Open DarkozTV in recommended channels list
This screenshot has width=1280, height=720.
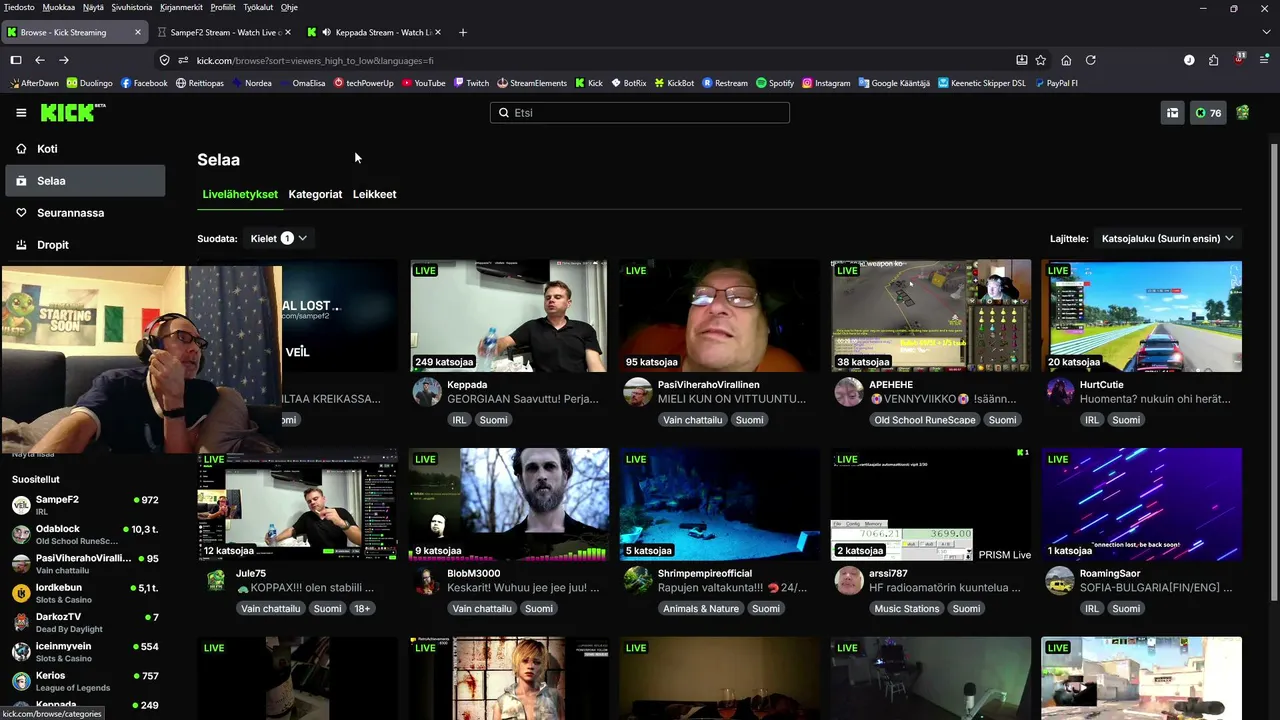[x=85, y=622]
